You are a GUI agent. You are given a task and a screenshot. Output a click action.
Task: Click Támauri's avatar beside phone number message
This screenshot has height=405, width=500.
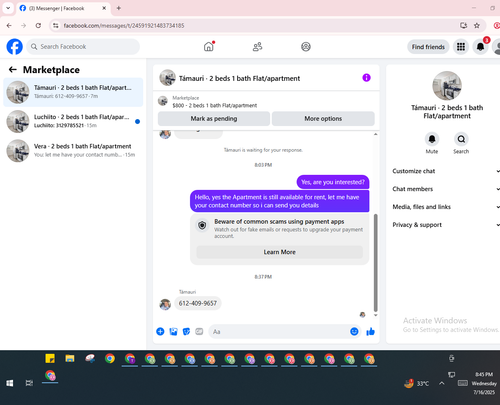(165, 304)
